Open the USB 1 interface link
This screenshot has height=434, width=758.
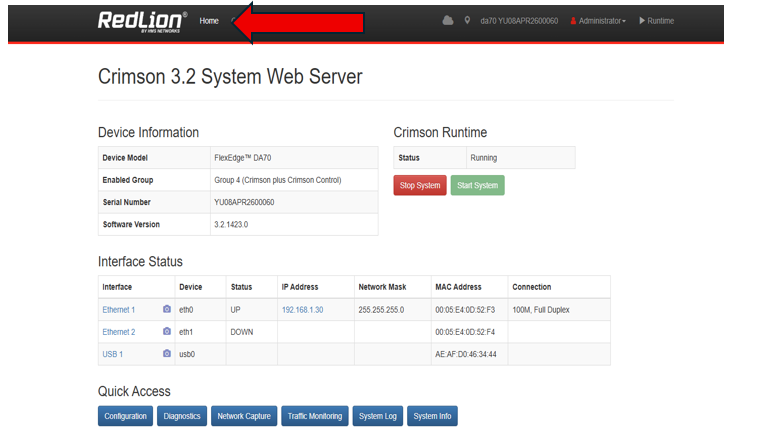point(113,354)
